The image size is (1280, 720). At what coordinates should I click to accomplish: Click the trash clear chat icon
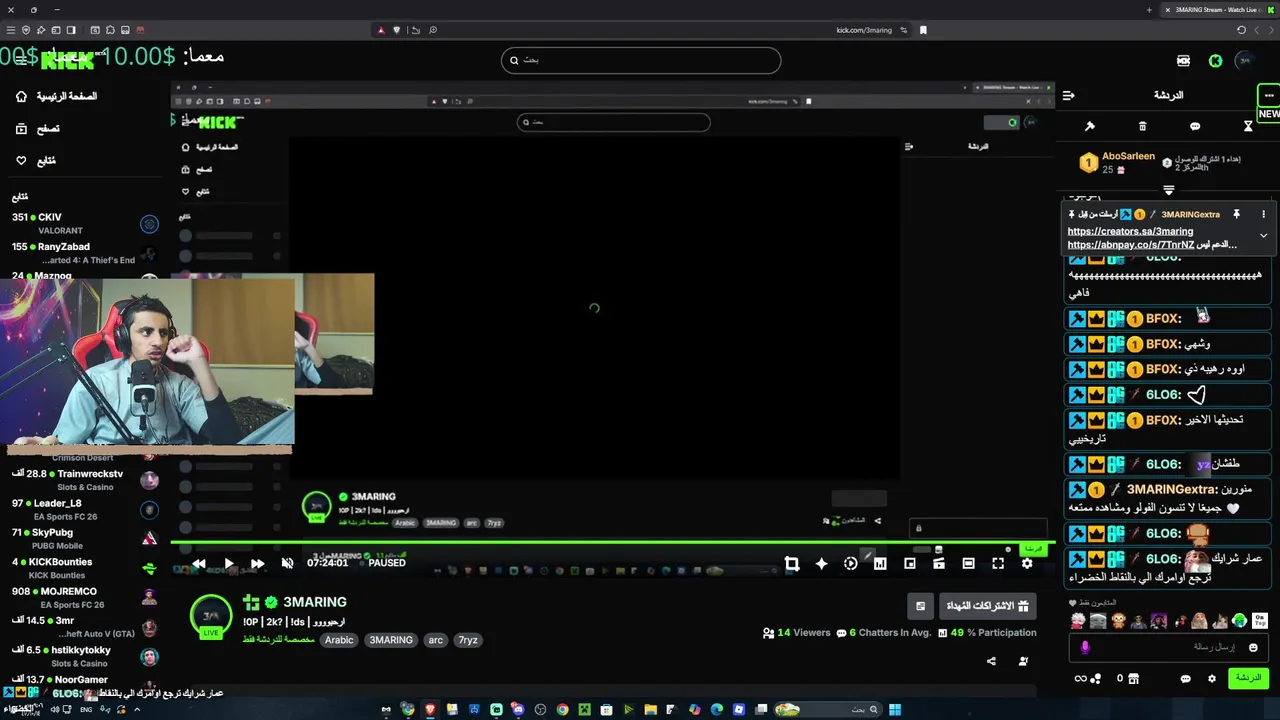1142,126
